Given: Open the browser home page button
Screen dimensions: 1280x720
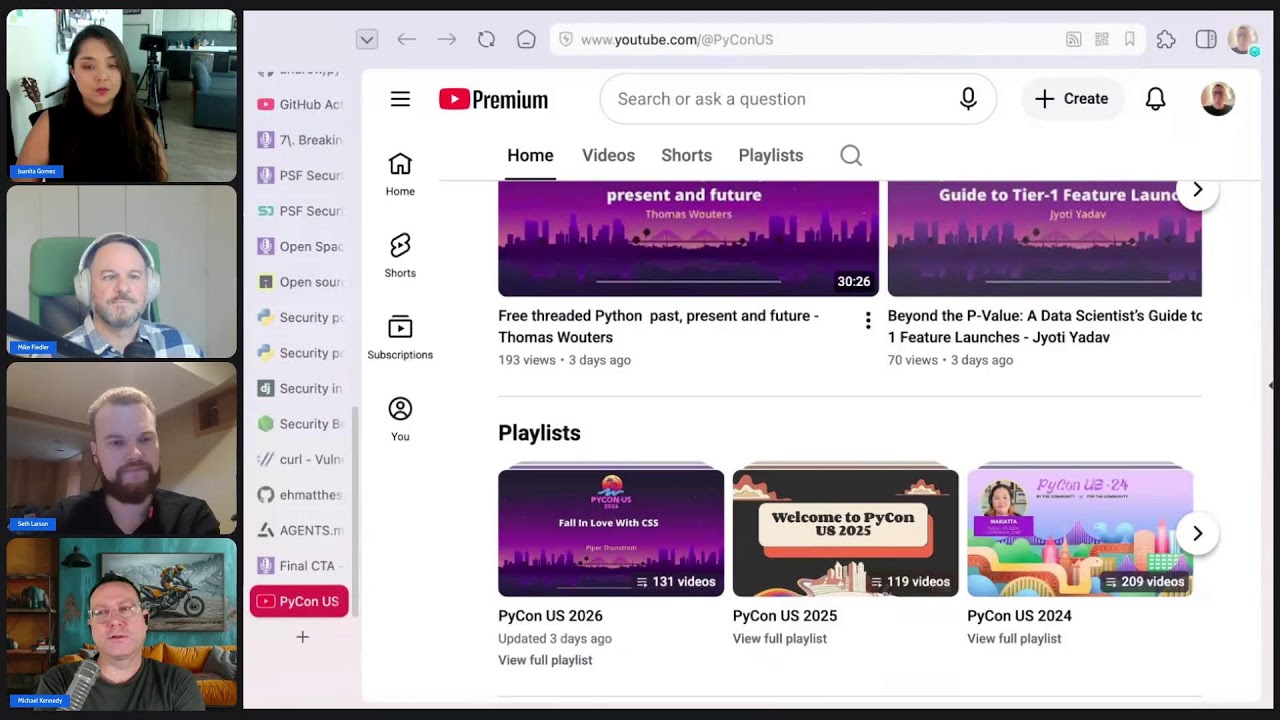Looking at the screenshot, I should (526, 39).
